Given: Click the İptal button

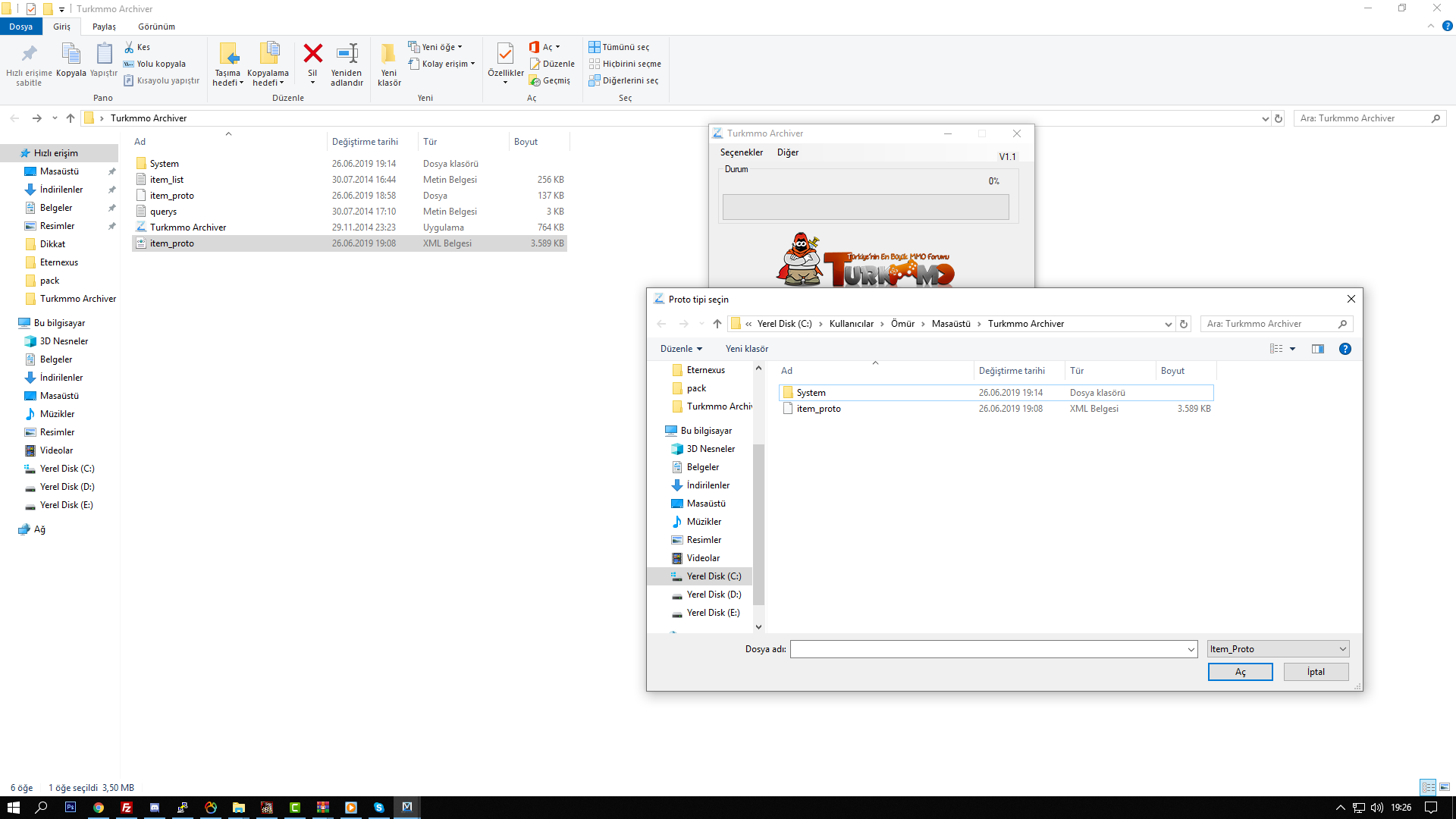Looking at the screenshot, I should pyautogui.click(x=1316, y=672).
